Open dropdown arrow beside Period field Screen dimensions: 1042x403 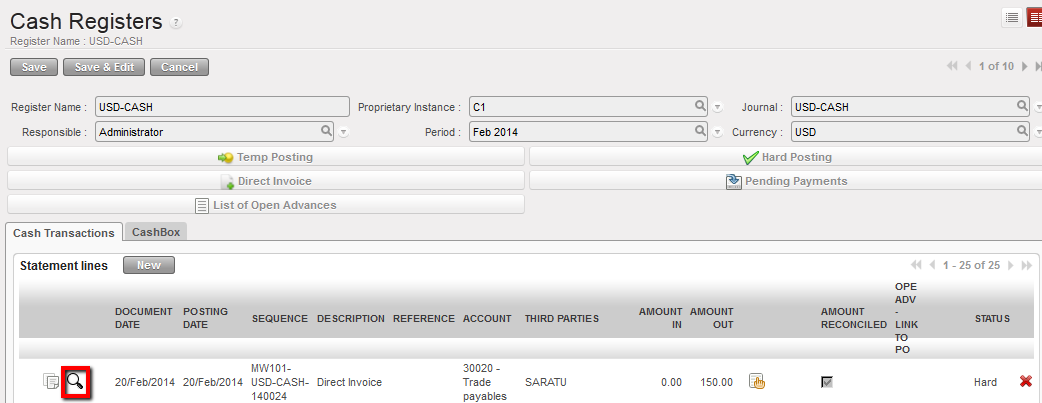[717, 132]
